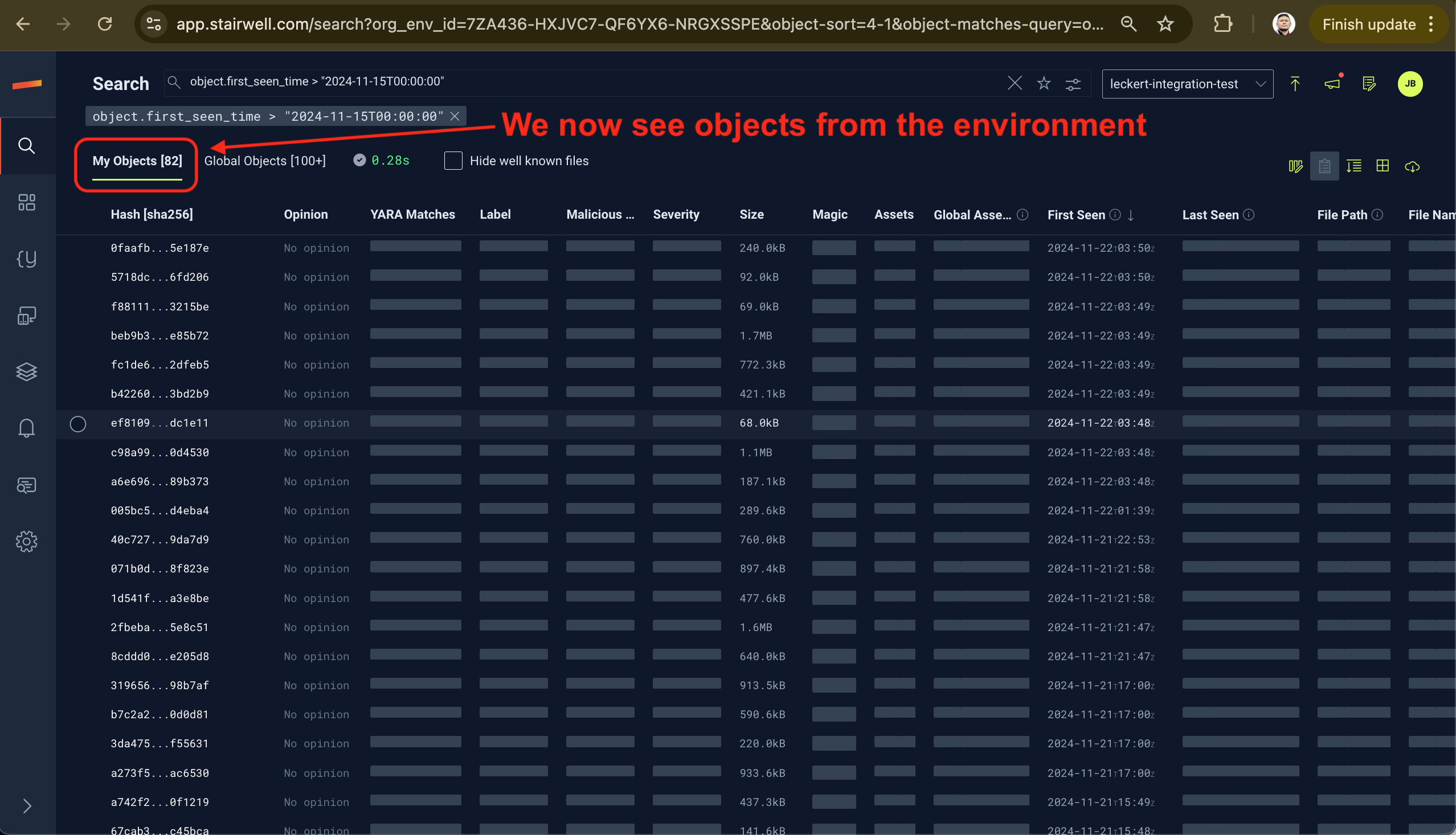1456x835 pixels.
Task: Click Last Seen info icon
Action: (1249, 215)
